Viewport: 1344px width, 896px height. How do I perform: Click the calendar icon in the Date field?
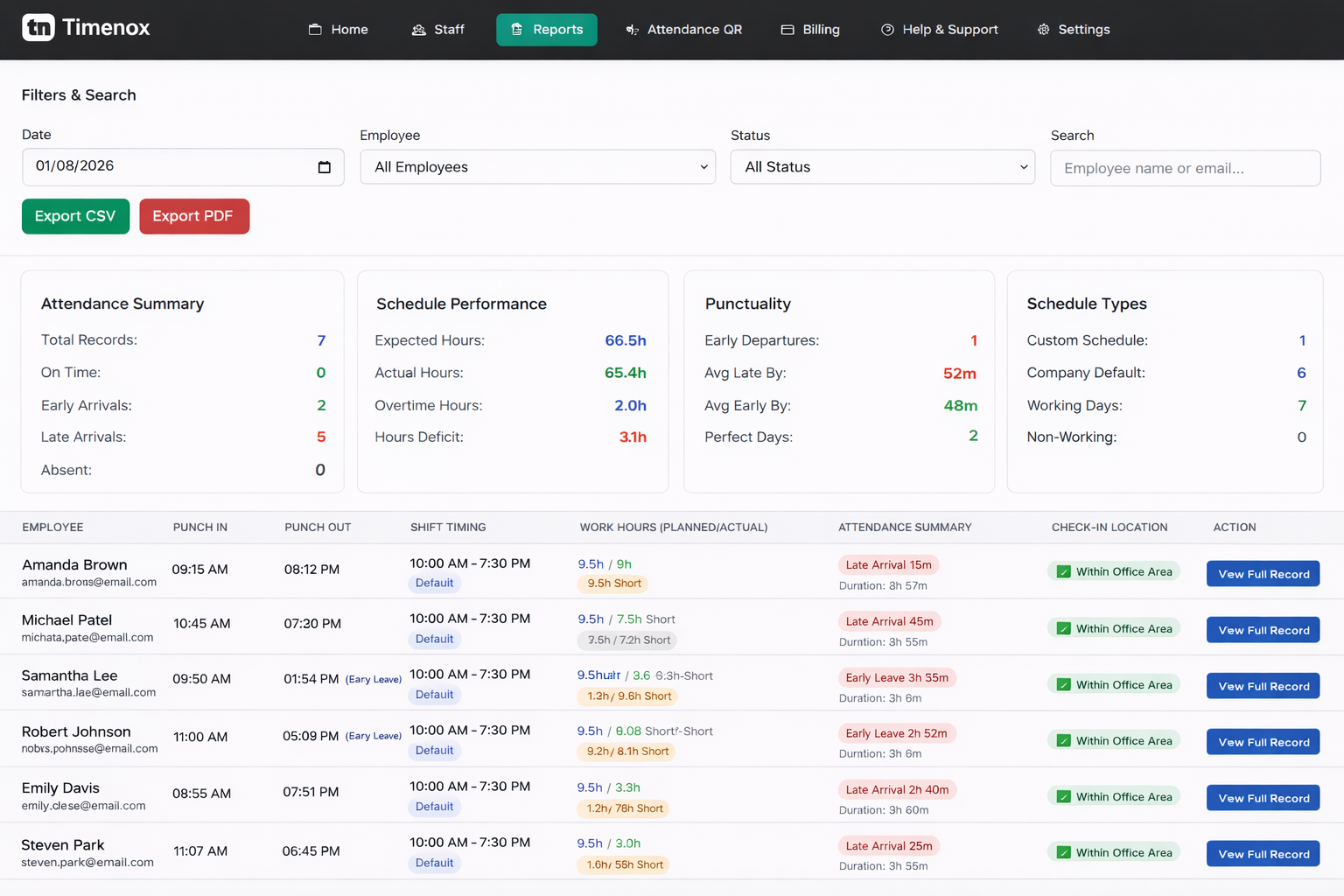coord(325,166)
